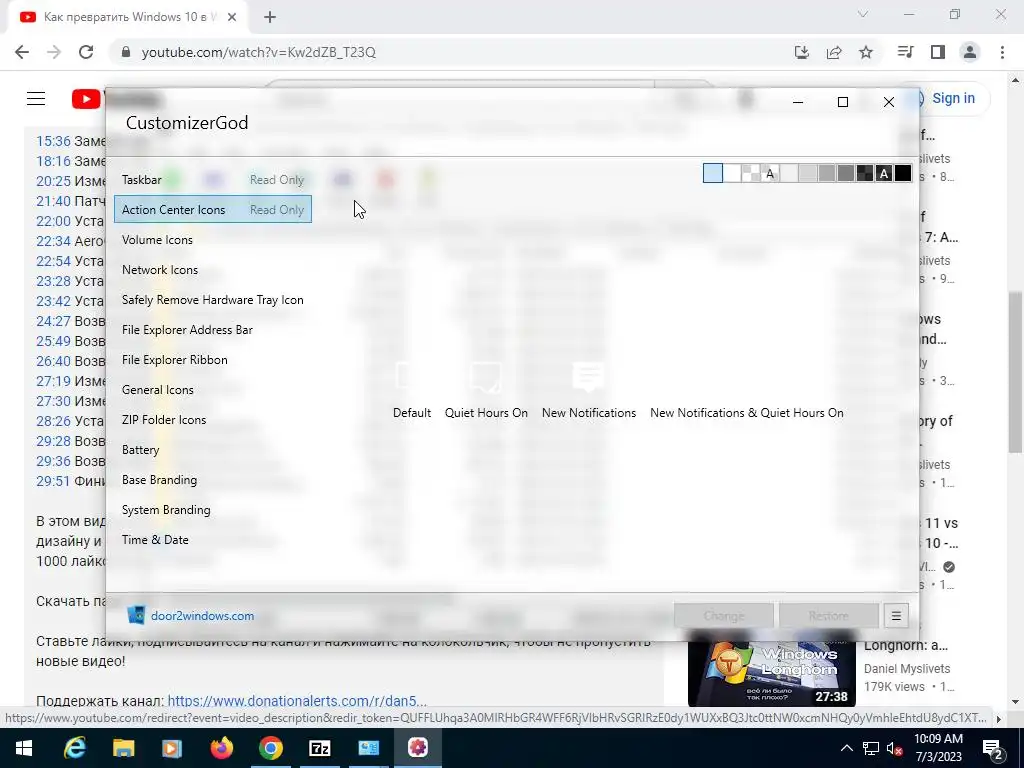Select the New Notifications icon
This screenshot has width=1024, height=768.
pos(588,377)
